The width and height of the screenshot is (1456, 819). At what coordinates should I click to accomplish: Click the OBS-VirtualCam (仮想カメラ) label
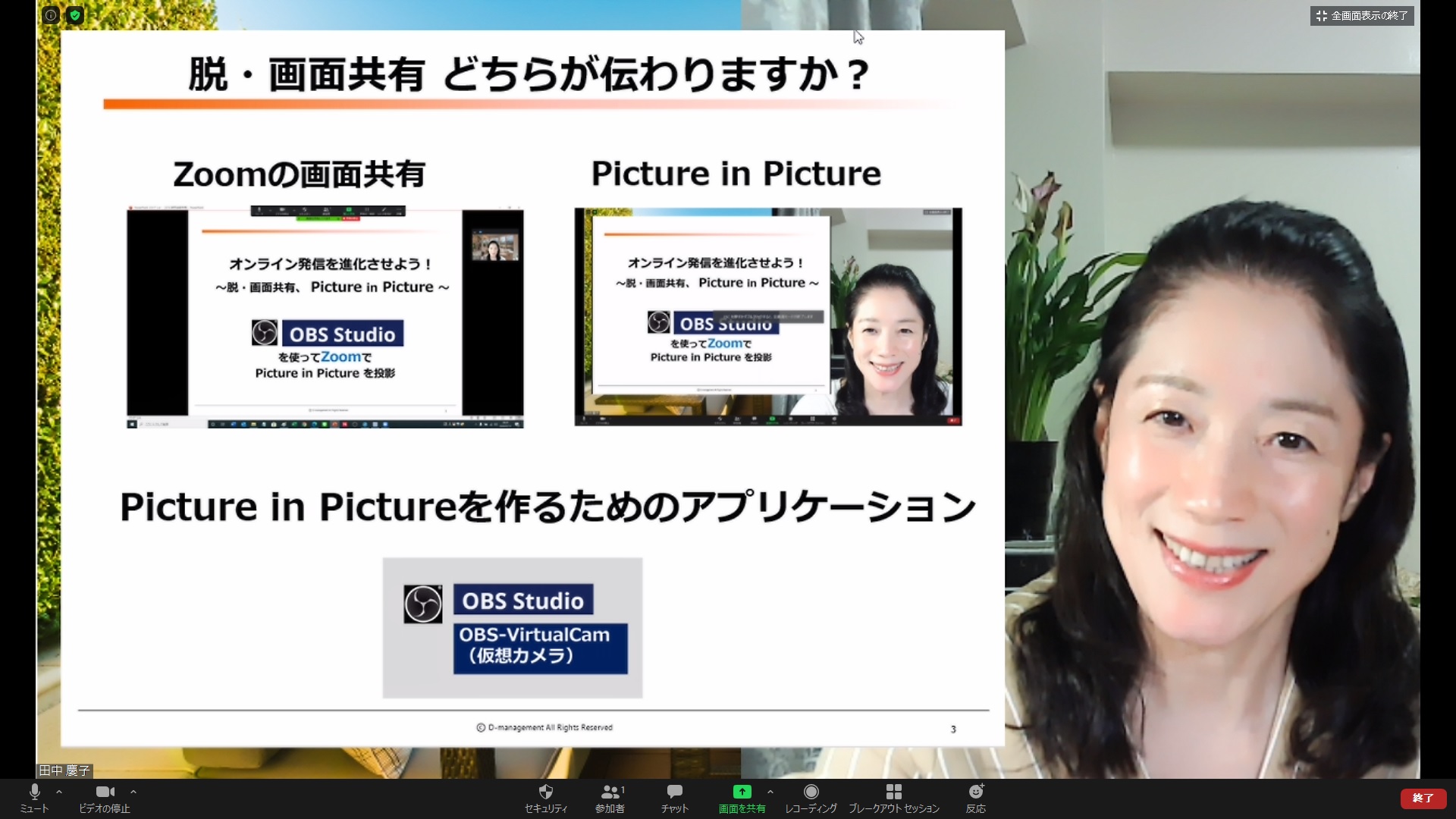(541, 648)
